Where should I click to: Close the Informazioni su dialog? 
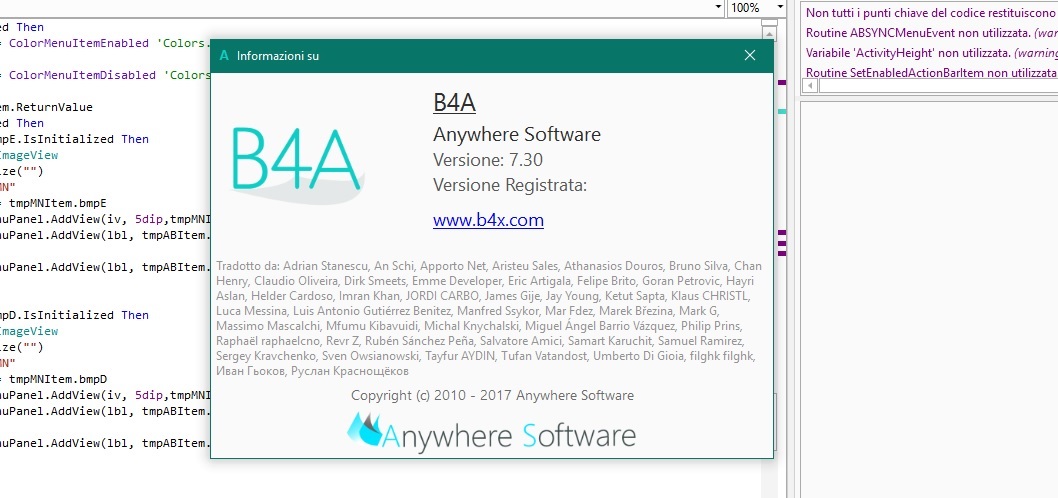(x=750, y=56)
